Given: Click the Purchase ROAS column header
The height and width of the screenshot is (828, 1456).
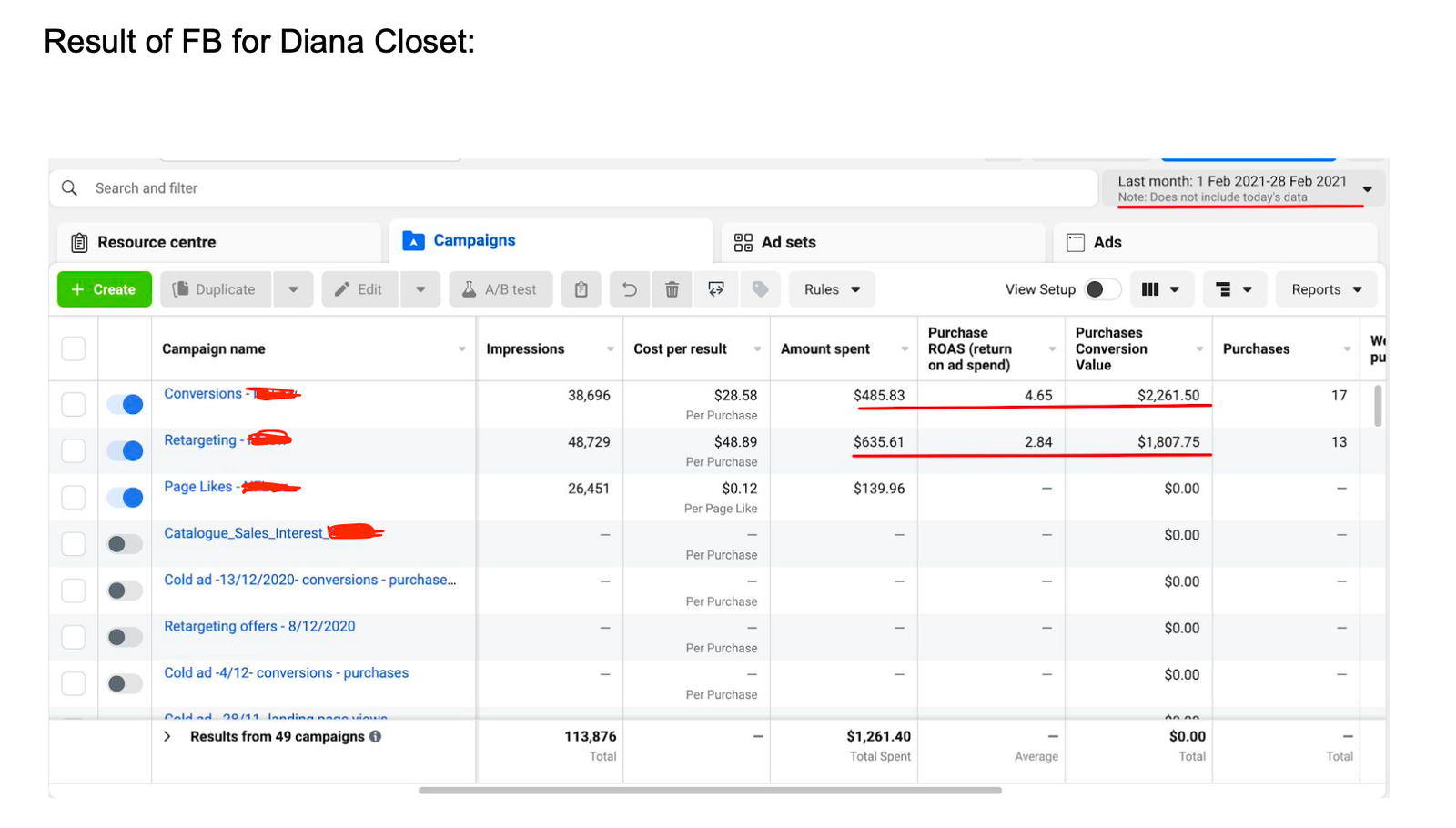Looking at the screenshot, I should click(x=991, y=348).
